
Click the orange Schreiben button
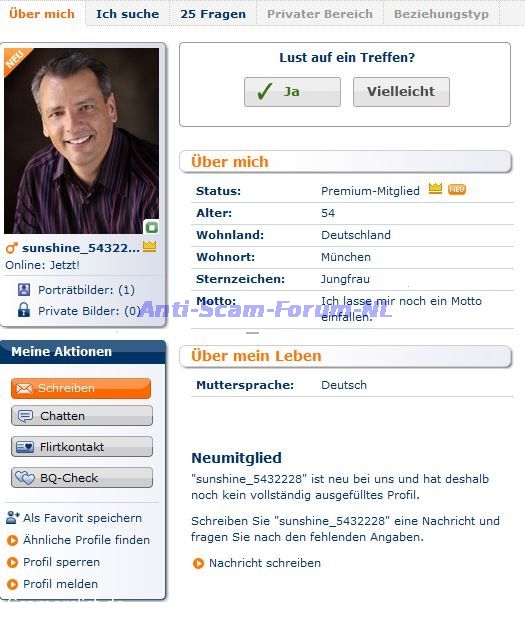[81, 388]
